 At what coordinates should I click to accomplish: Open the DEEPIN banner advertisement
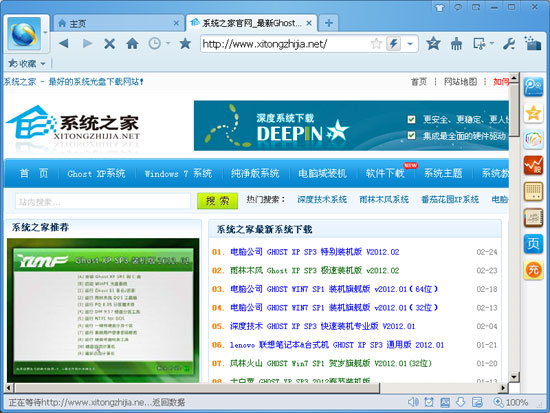tap(351, 126)
